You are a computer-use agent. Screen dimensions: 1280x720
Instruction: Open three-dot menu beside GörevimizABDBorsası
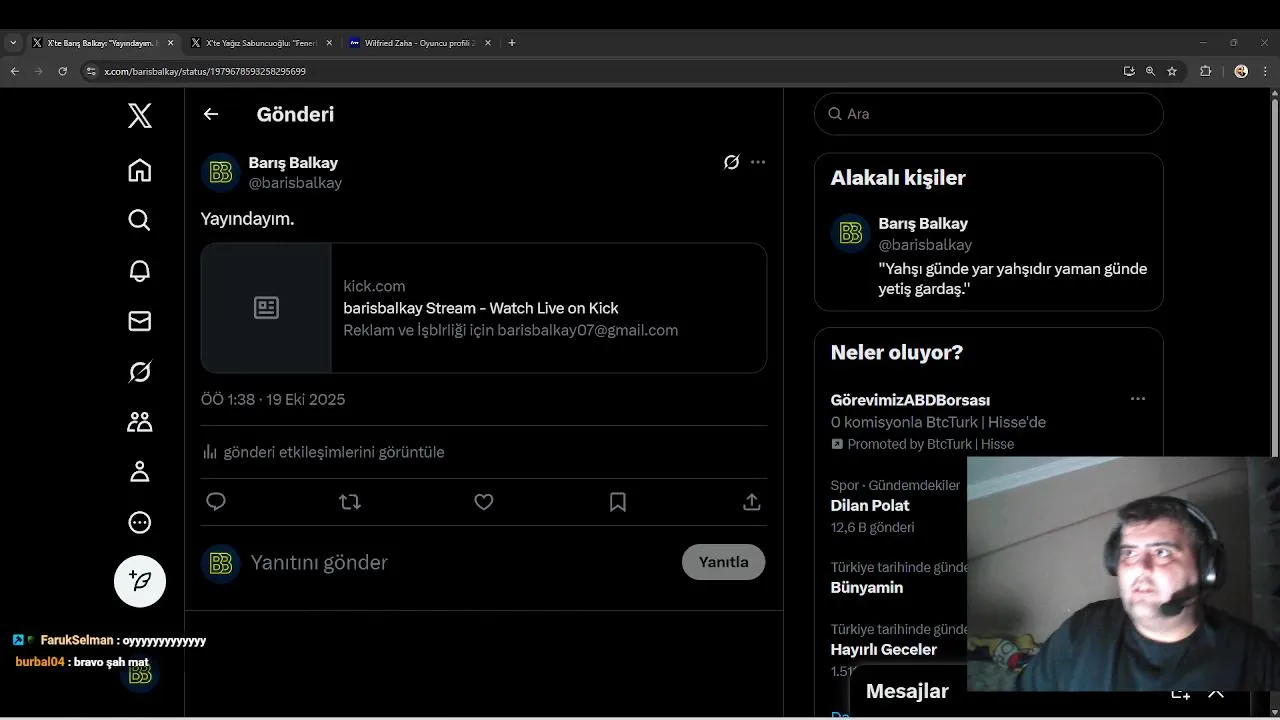(x=1138, y=399)
